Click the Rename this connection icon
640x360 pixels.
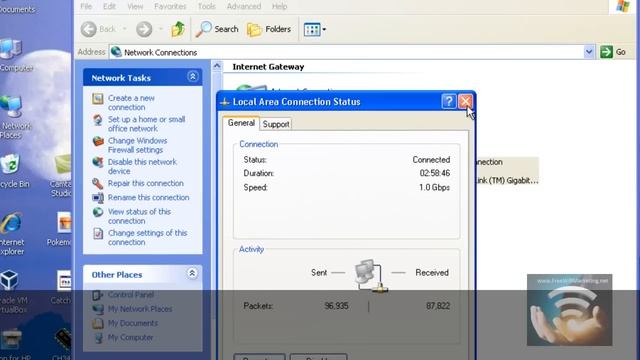click(x=98, y=198)
